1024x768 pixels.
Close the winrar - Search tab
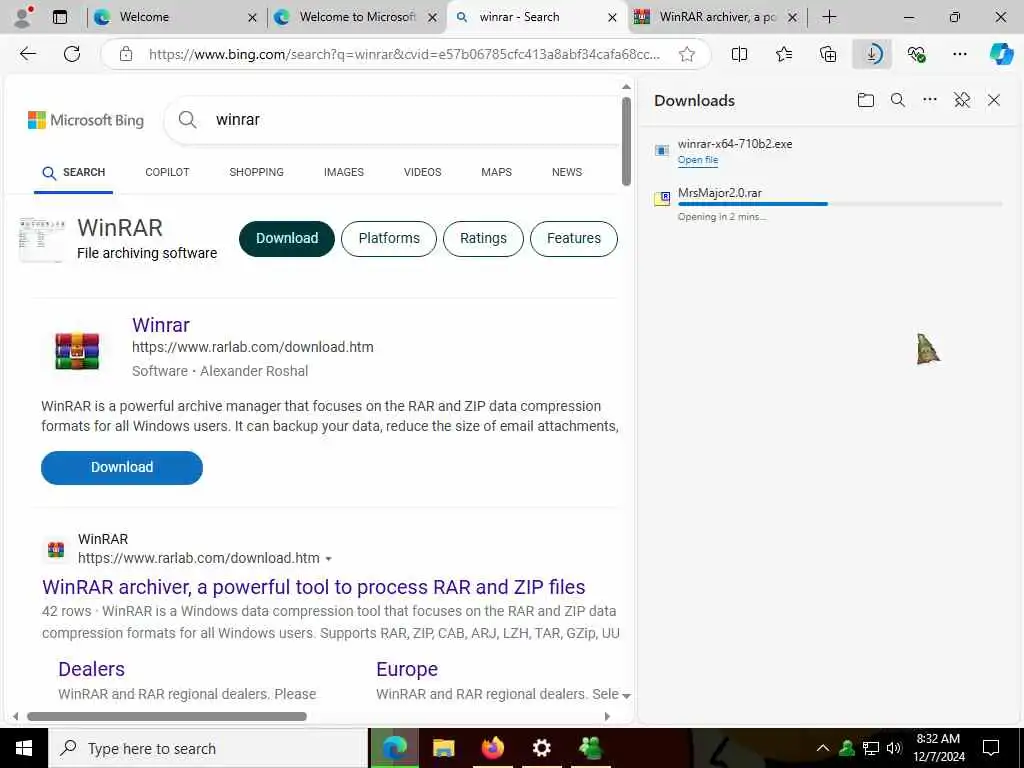coord(613,18)
